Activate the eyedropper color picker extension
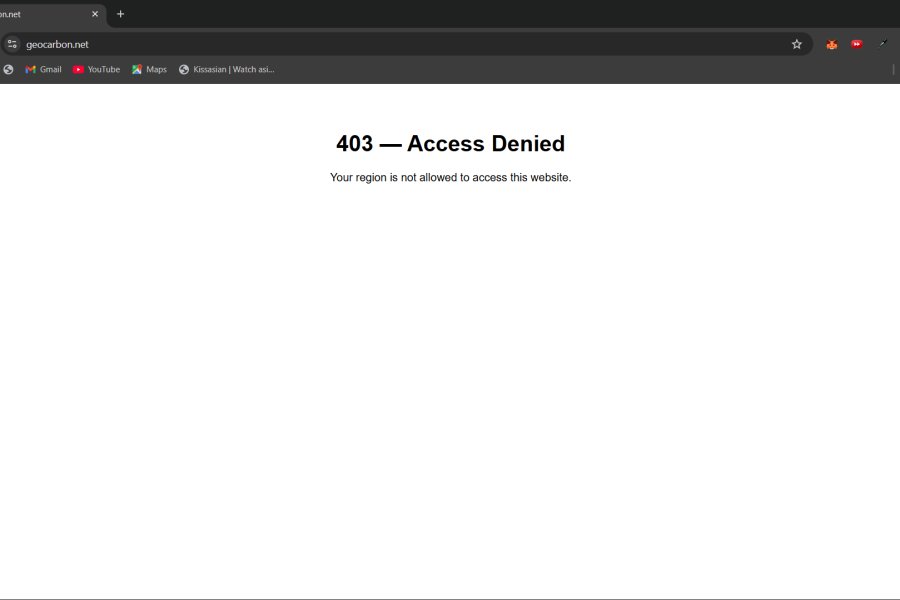This screenshot has height=600, width=900. pos(883,44)
